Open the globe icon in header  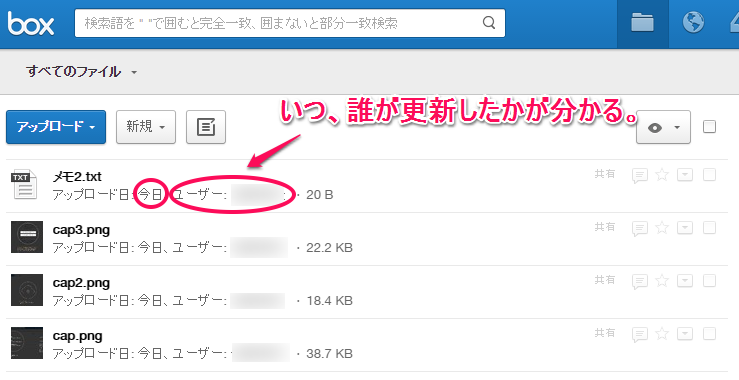(693, 22)
